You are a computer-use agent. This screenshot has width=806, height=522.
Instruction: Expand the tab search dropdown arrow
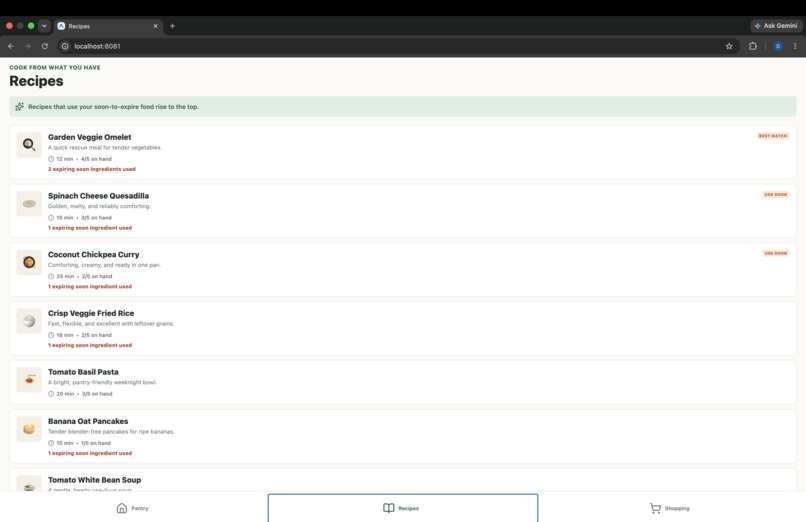tap(44, 26)
